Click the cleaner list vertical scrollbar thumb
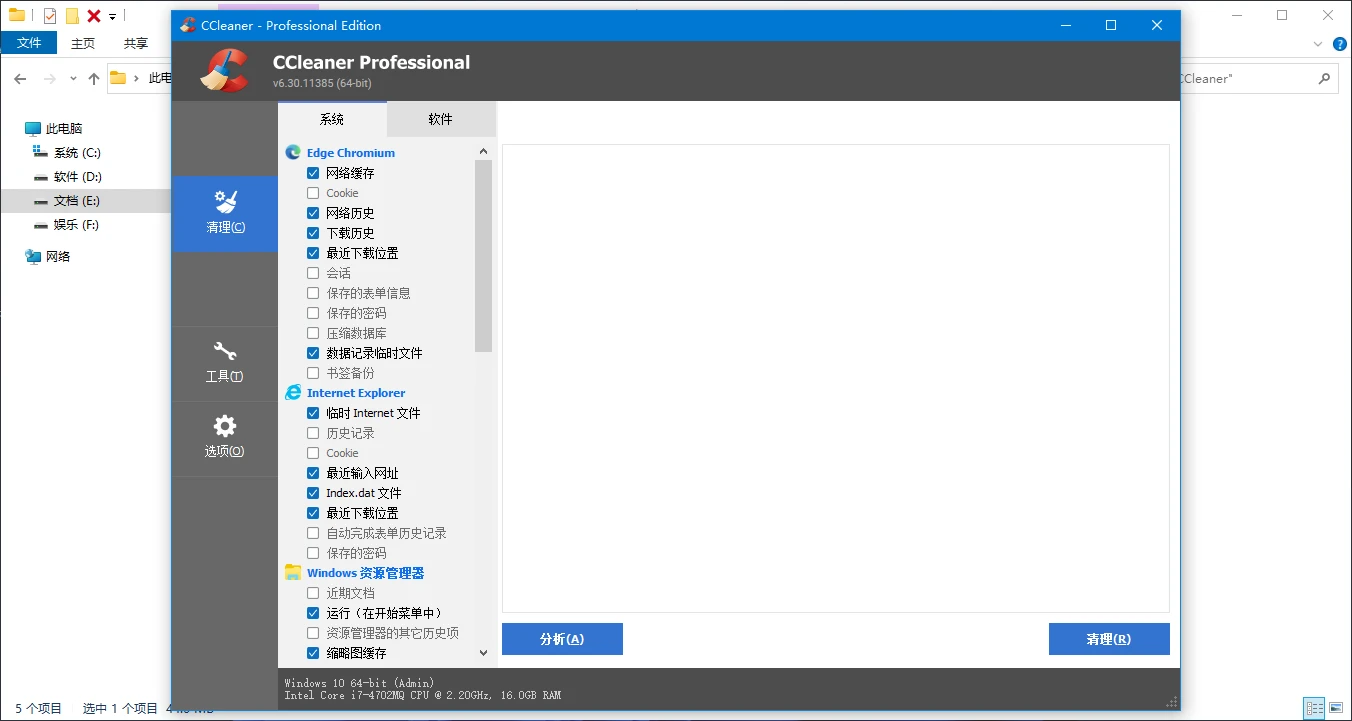 (483, 256)
